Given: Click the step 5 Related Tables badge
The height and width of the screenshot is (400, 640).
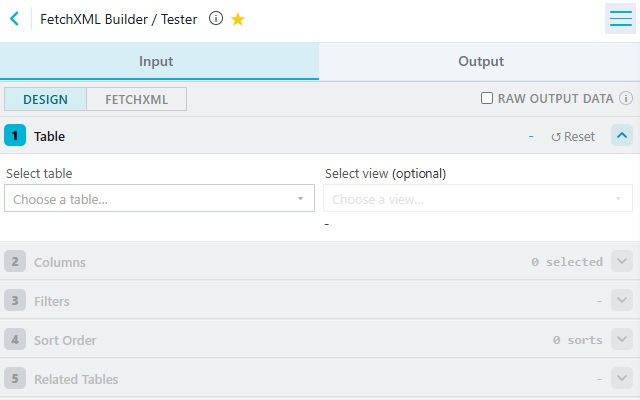Looking at the screenshot, I should (x=15, y=378).
